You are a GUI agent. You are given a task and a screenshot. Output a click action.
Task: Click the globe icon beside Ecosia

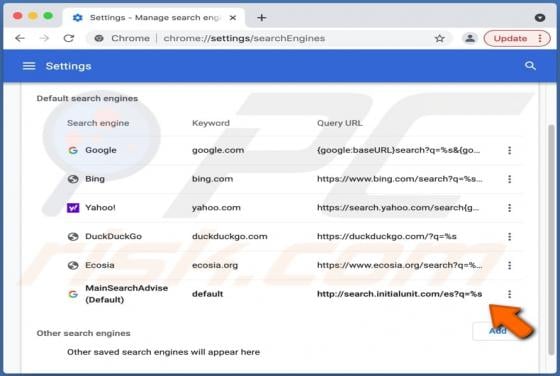point(73,265)
